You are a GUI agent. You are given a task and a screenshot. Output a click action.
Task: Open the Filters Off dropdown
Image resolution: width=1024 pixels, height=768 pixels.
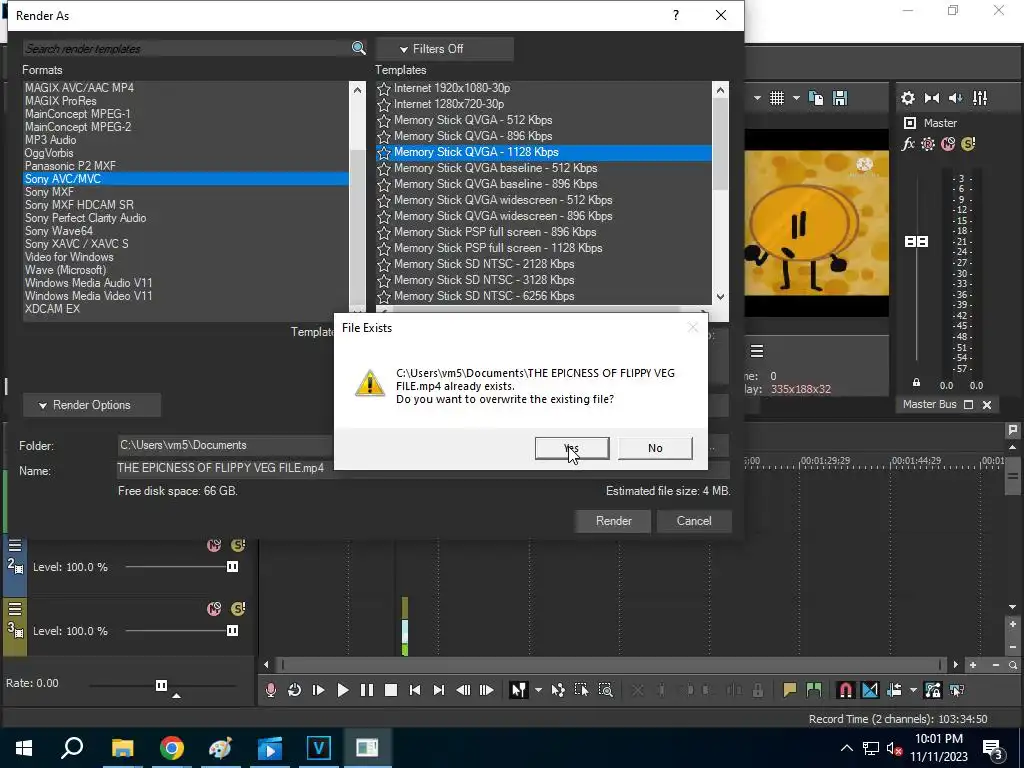coord(444,49)
